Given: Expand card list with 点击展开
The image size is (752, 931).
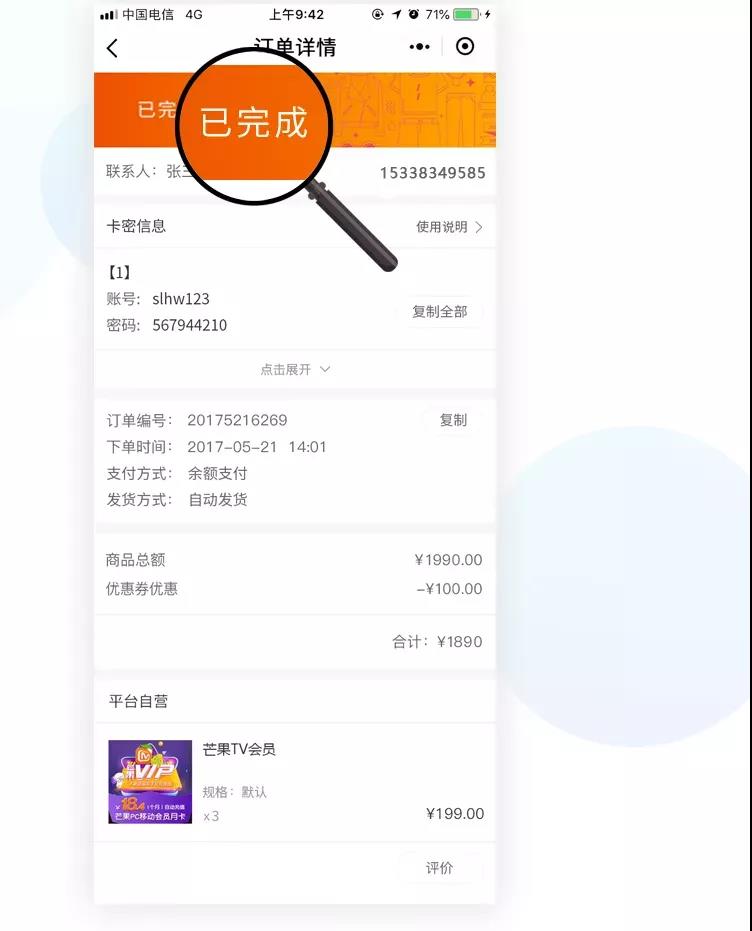Looking at the screenshot, I should coord(294,369).
